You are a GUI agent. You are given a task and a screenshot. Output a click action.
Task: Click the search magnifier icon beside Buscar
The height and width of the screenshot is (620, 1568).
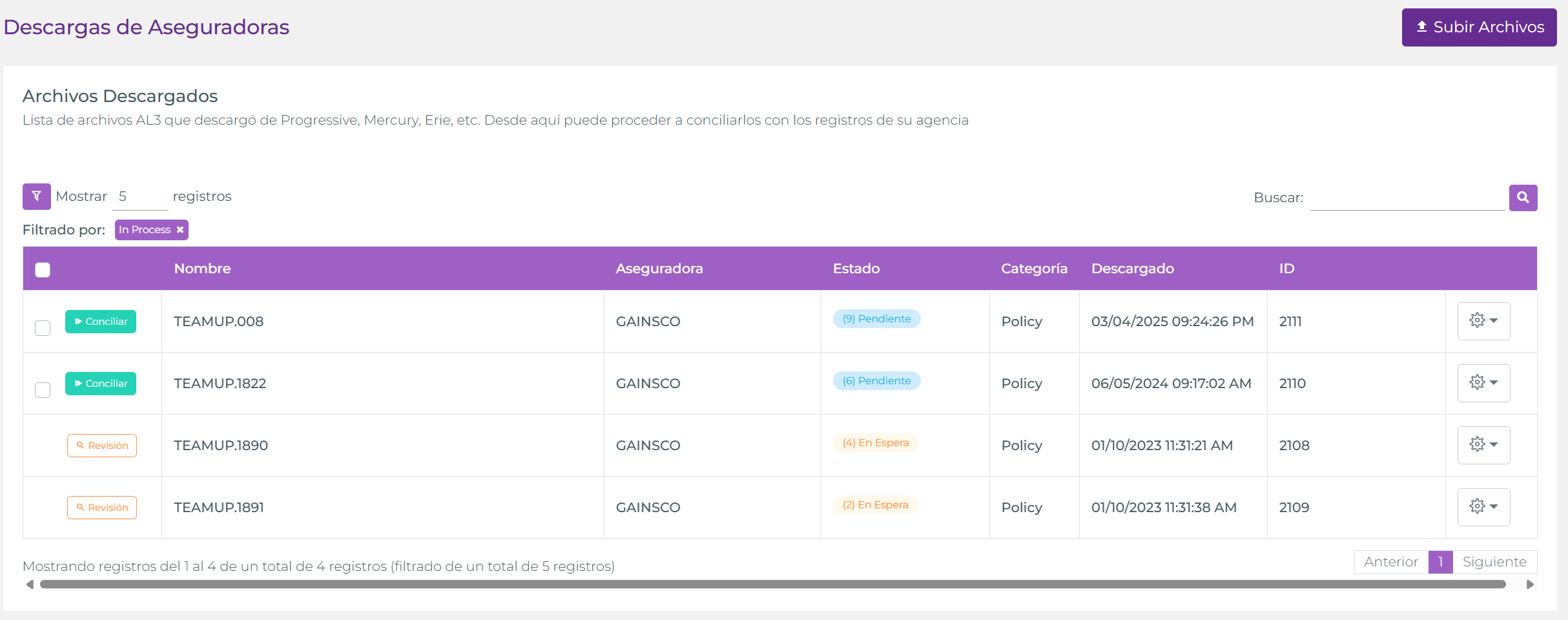(1523, 198)
